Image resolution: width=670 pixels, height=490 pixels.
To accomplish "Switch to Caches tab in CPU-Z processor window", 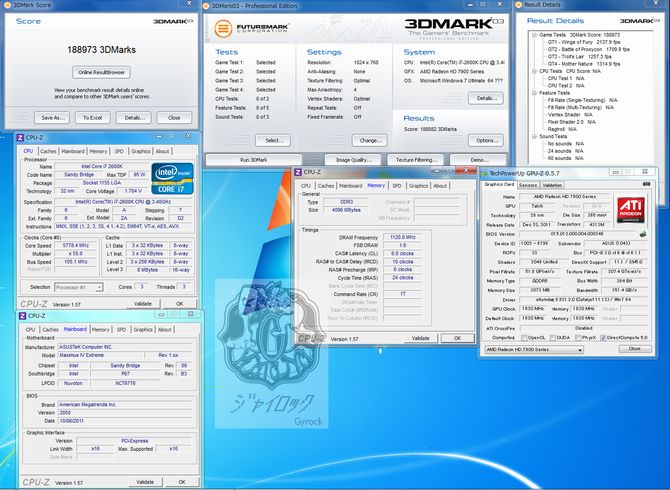I will pos(48,151).
